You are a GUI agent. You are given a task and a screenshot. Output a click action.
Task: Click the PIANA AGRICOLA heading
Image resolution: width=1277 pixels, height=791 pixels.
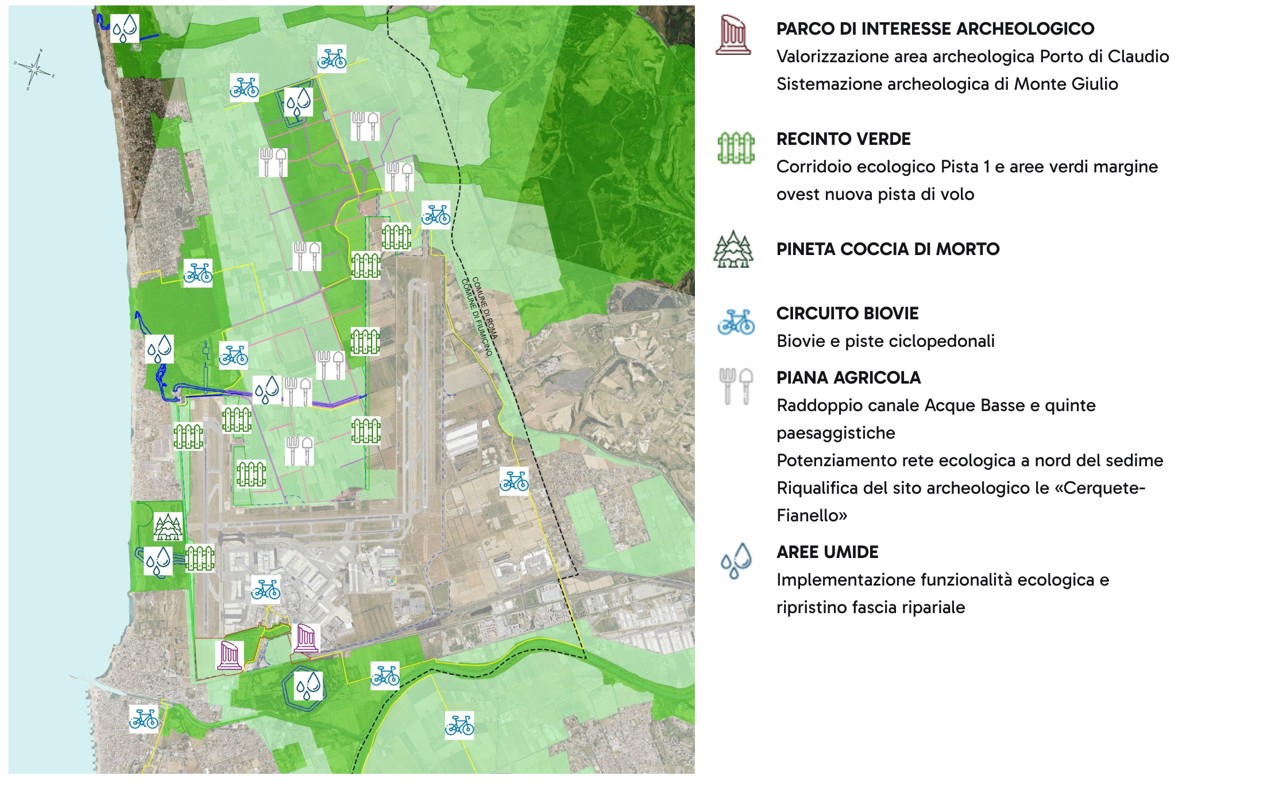tap(848, 377)
